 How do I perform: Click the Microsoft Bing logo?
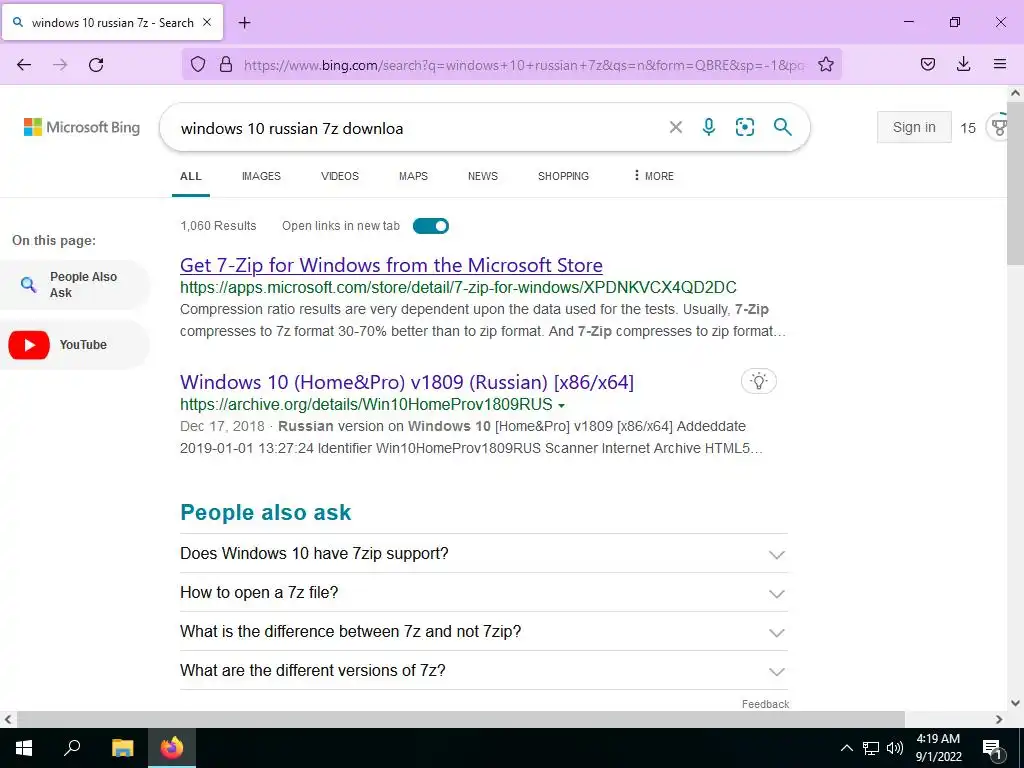point(82,127)
